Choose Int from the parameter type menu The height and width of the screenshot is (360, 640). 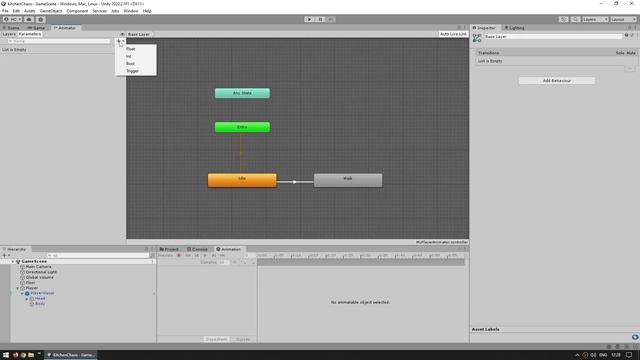pyautogui.click(x=136, y=56)
